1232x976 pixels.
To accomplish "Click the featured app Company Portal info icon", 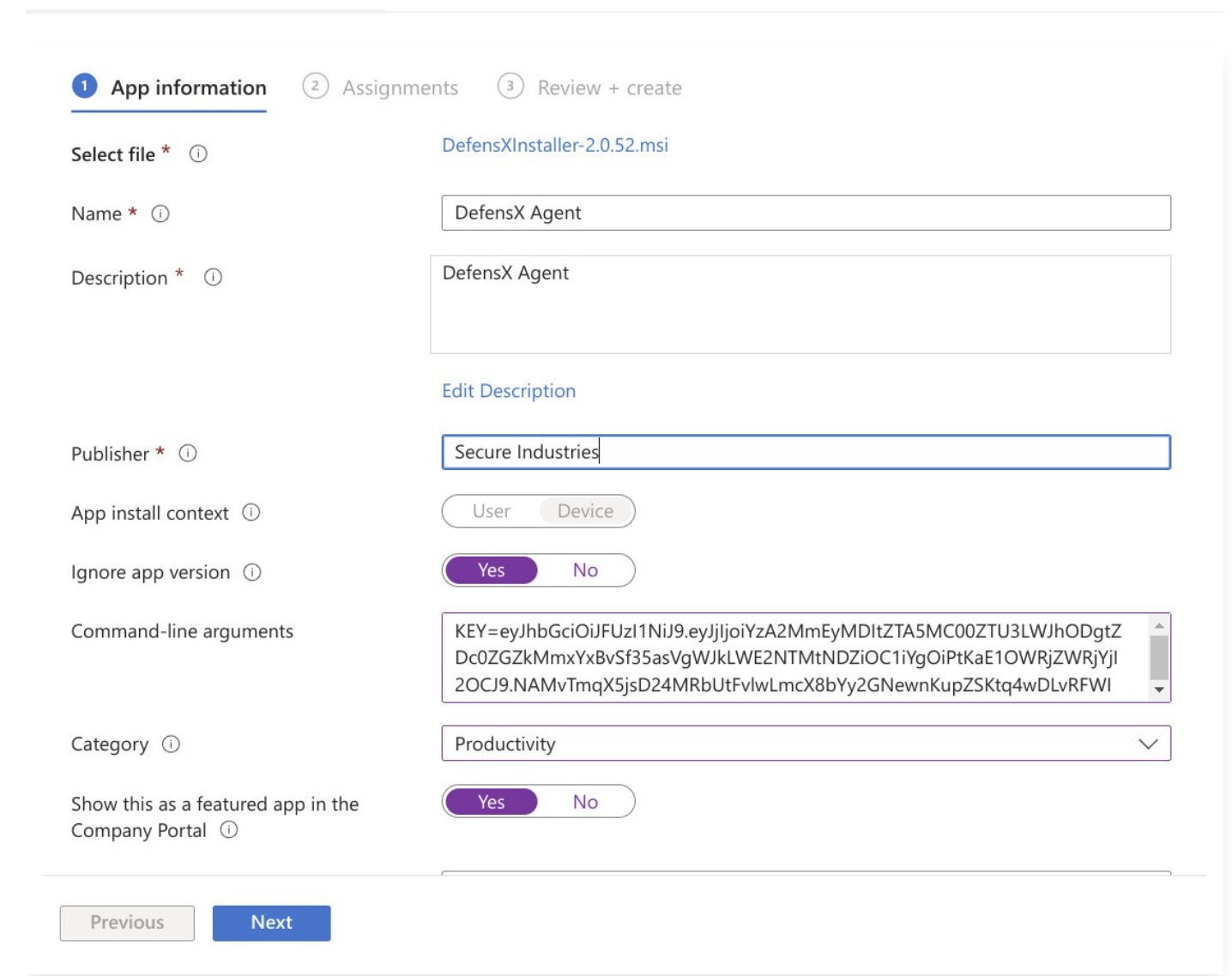I will coord(229,829).
